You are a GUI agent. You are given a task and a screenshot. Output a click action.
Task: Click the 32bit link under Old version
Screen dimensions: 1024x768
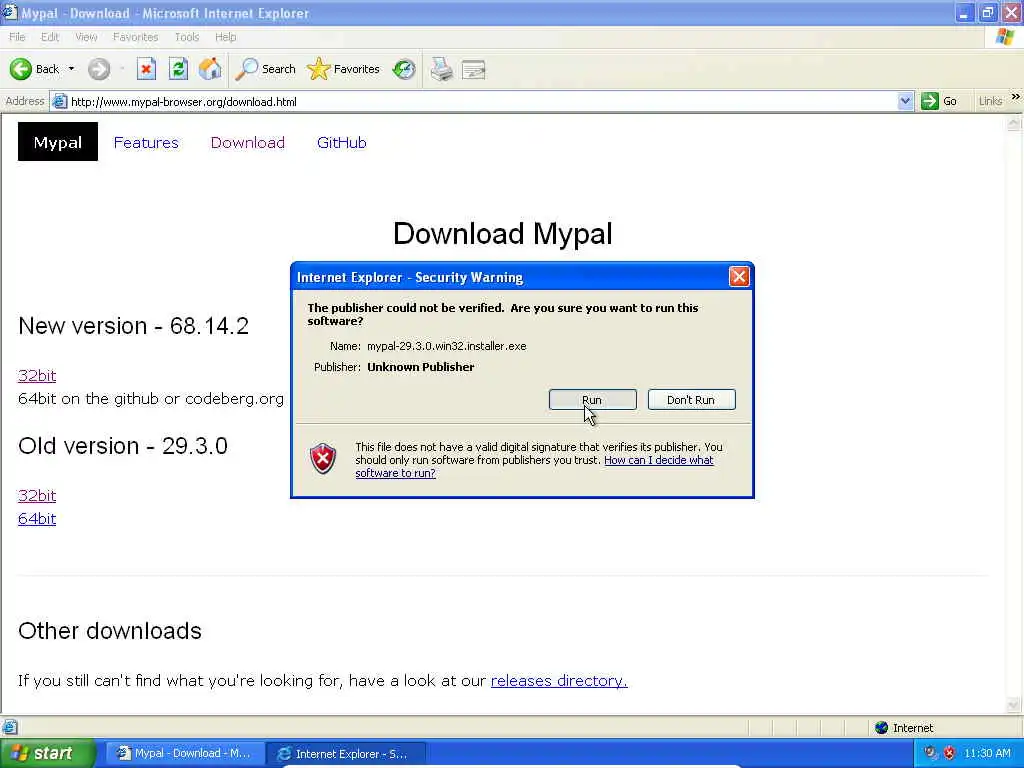[x=37, y=496]
